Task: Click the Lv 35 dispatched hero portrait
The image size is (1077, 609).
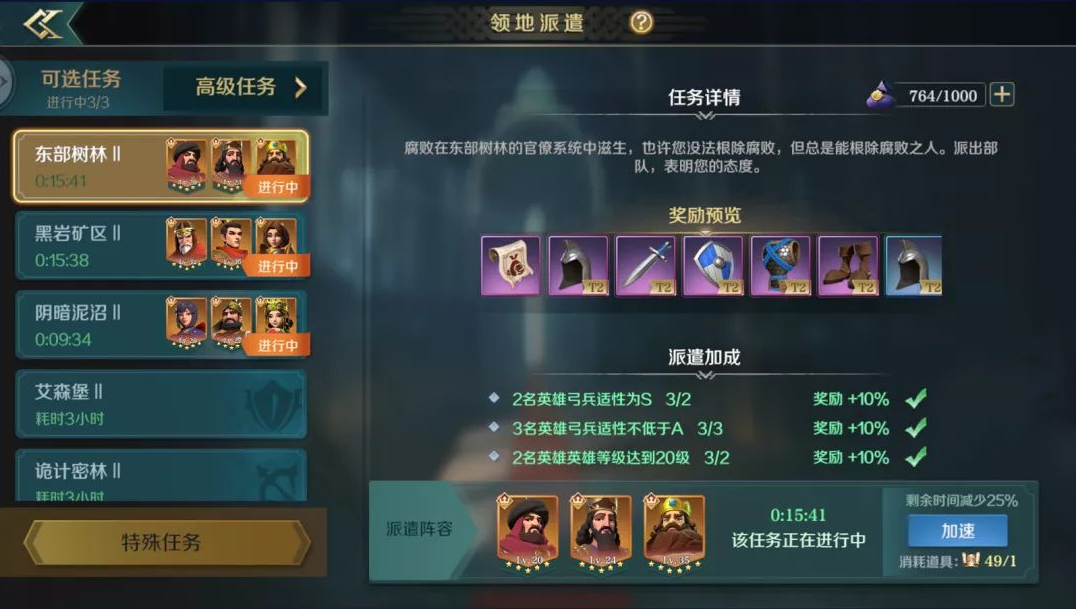Action: pos(675,533)
